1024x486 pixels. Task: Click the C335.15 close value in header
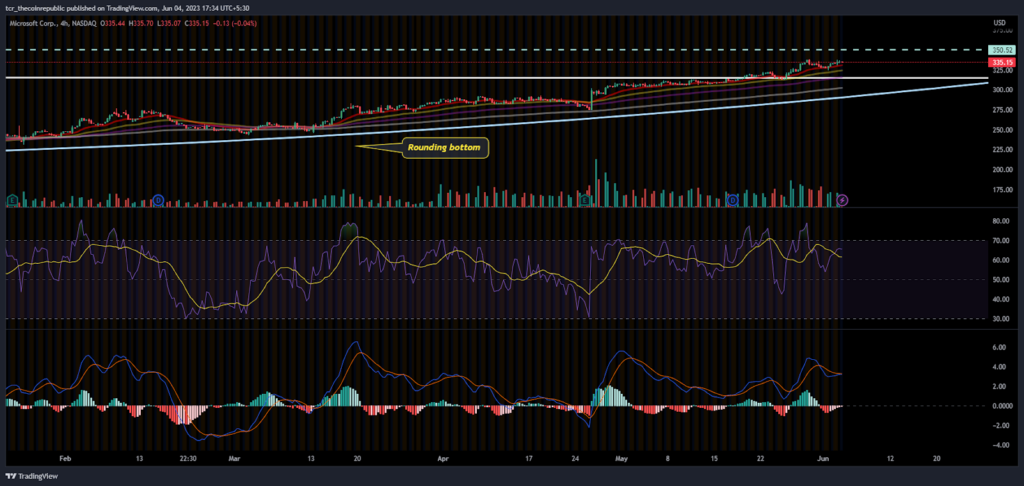197,24
